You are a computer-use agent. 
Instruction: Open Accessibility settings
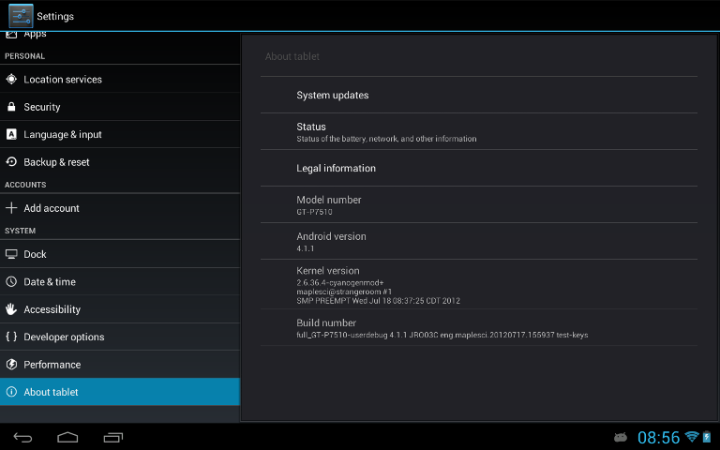point(120,309)
